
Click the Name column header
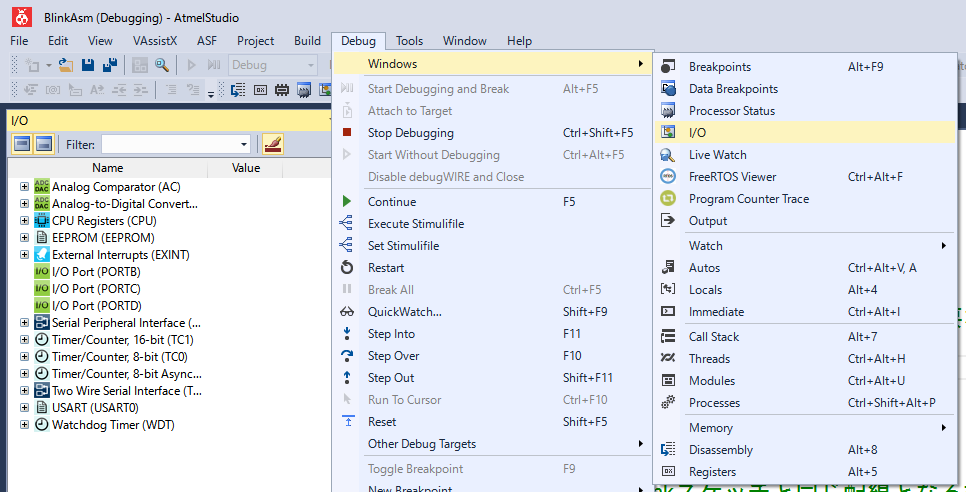pyautogui.click(x=108, y=167)
